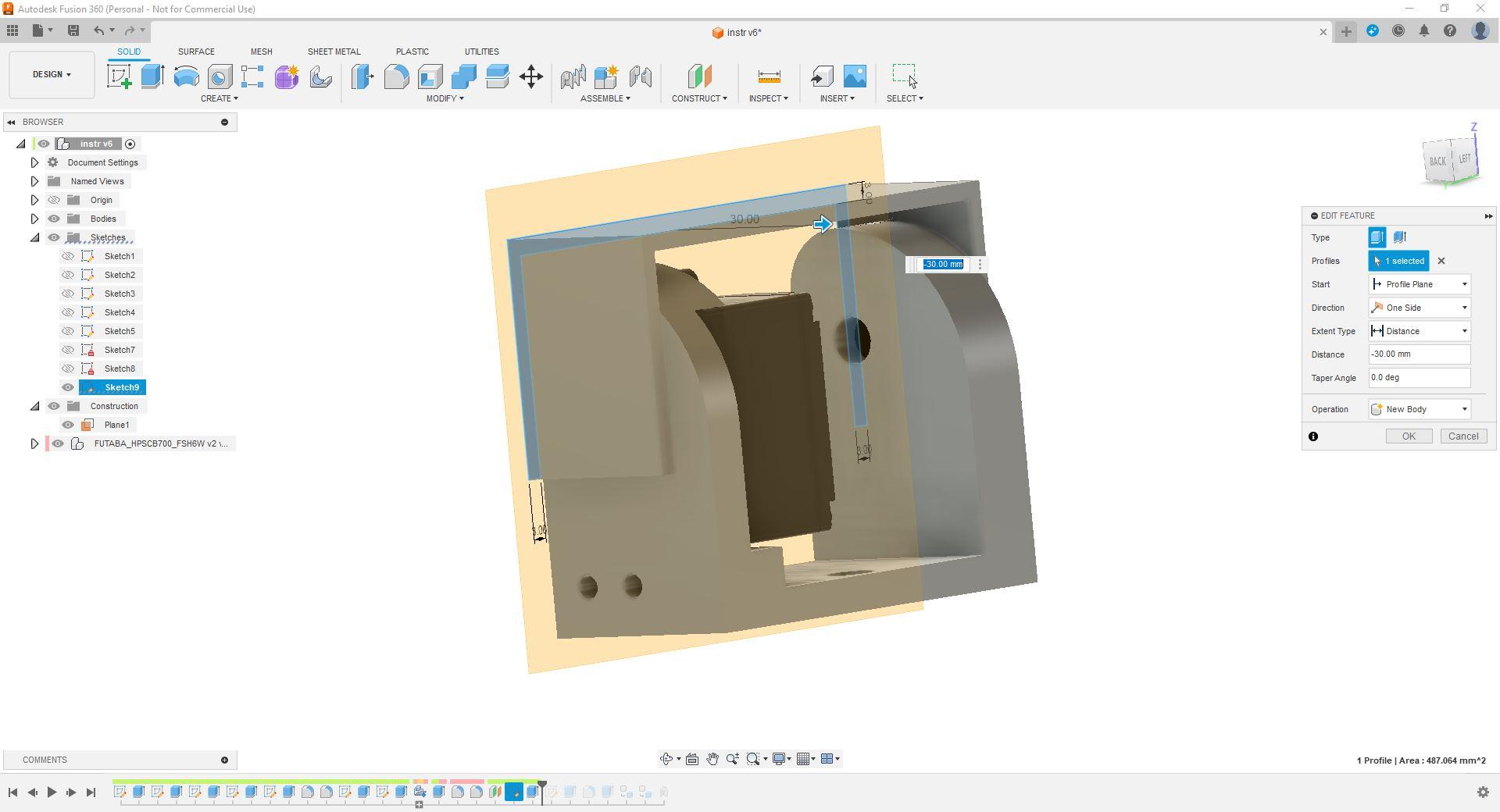The image size is (1500, 812).
Task: Select the Create Sketch tool
Action: (x=120, y=77)
